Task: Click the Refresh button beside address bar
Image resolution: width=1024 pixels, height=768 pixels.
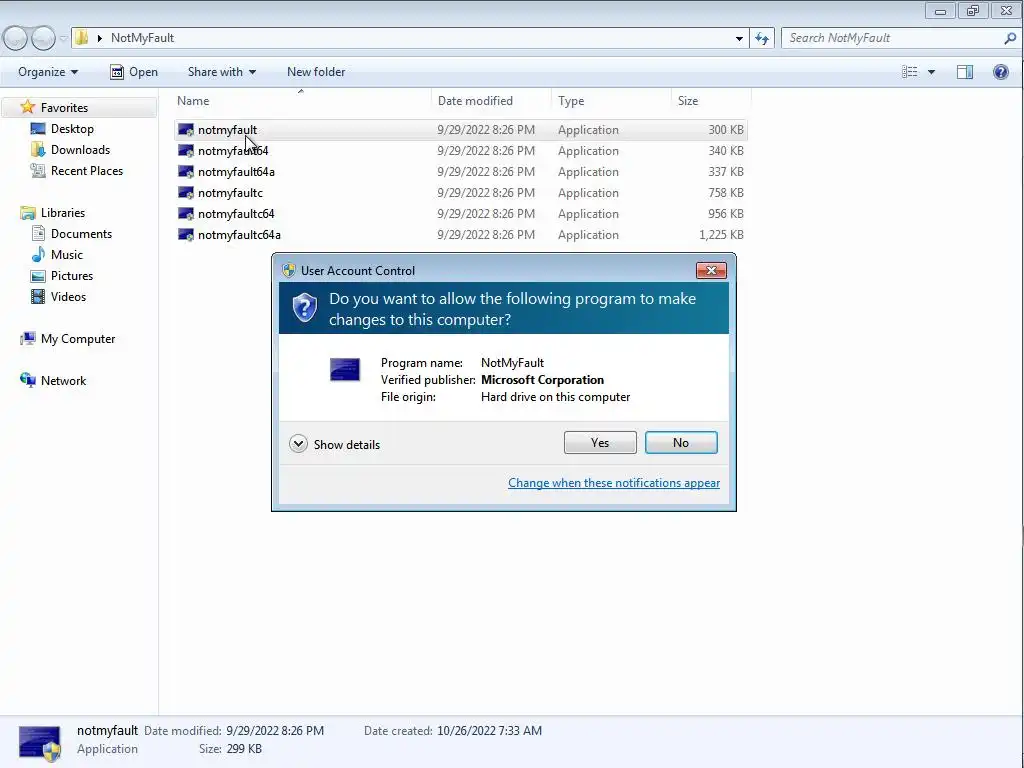Action: [762, 39]
